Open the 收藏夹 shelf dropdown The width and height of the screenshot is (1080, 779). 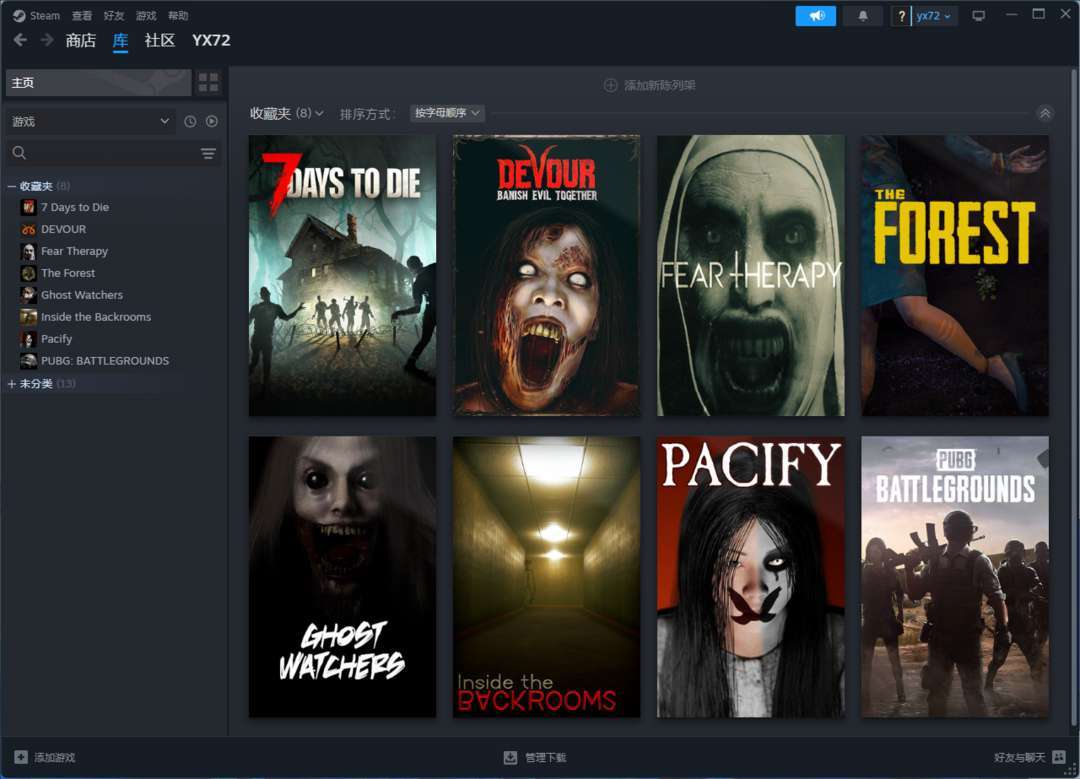pos(287,114)
